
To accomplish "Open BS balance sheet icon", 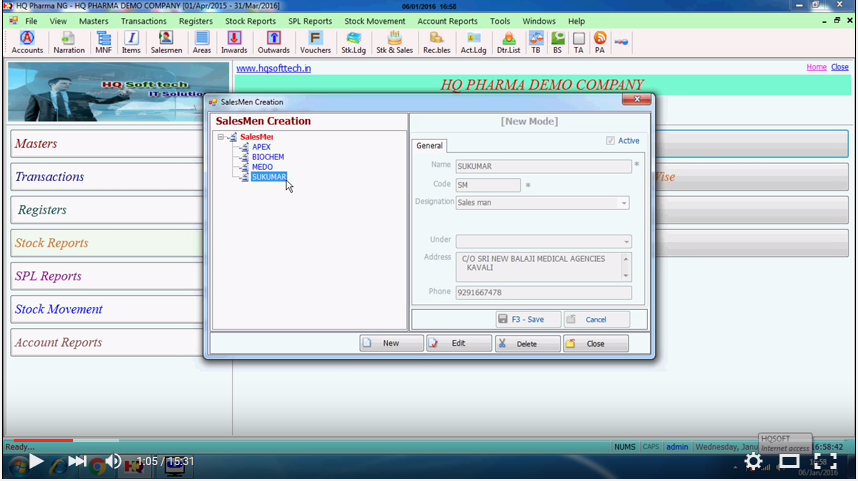I will pyautogui.click(x=557, y=42).
